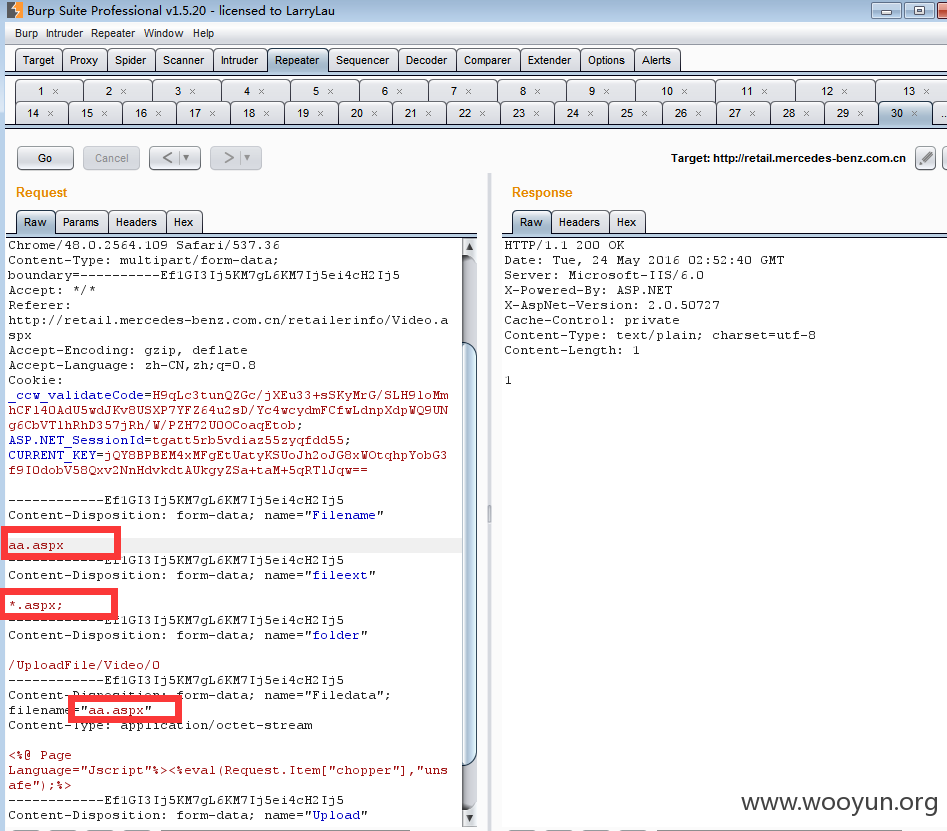Close repeater tab 1
This screenshot has width=947, height=831.
coord(56,91)
